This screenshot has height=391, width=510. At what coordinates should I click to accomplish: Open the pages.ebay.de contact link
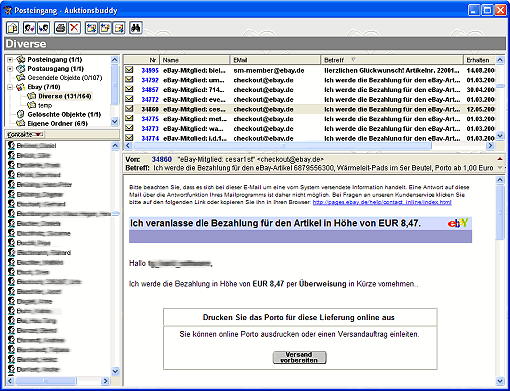pos(382,202)
